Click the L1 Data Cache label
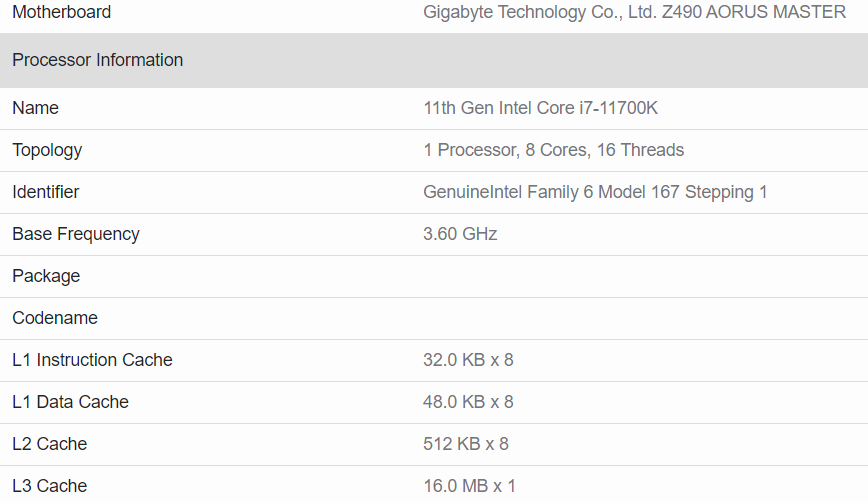The height and width of the screenshot is (503, 868). 70,402
